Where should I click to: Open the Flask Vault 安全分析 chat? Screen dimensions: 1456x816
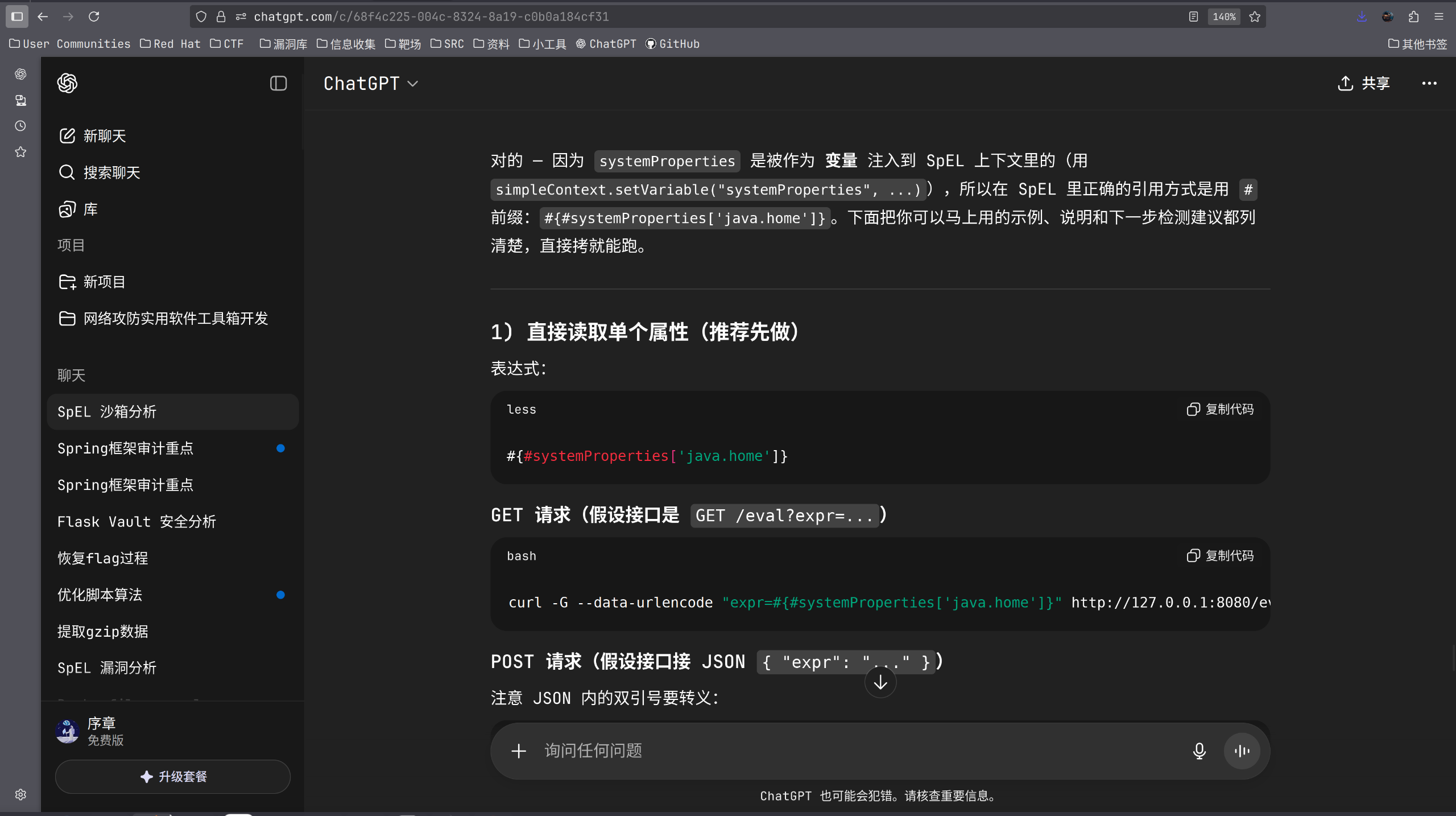click(x=136, y=521)
